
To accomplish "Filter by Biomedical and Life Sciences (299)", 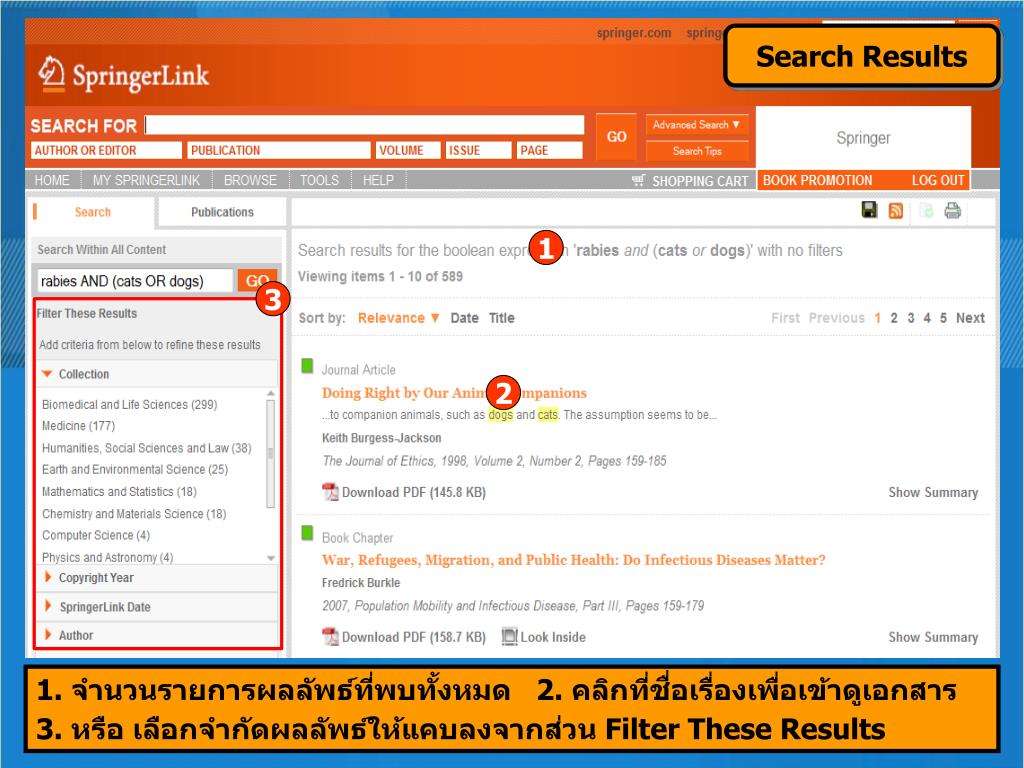I will coord(129,404).
